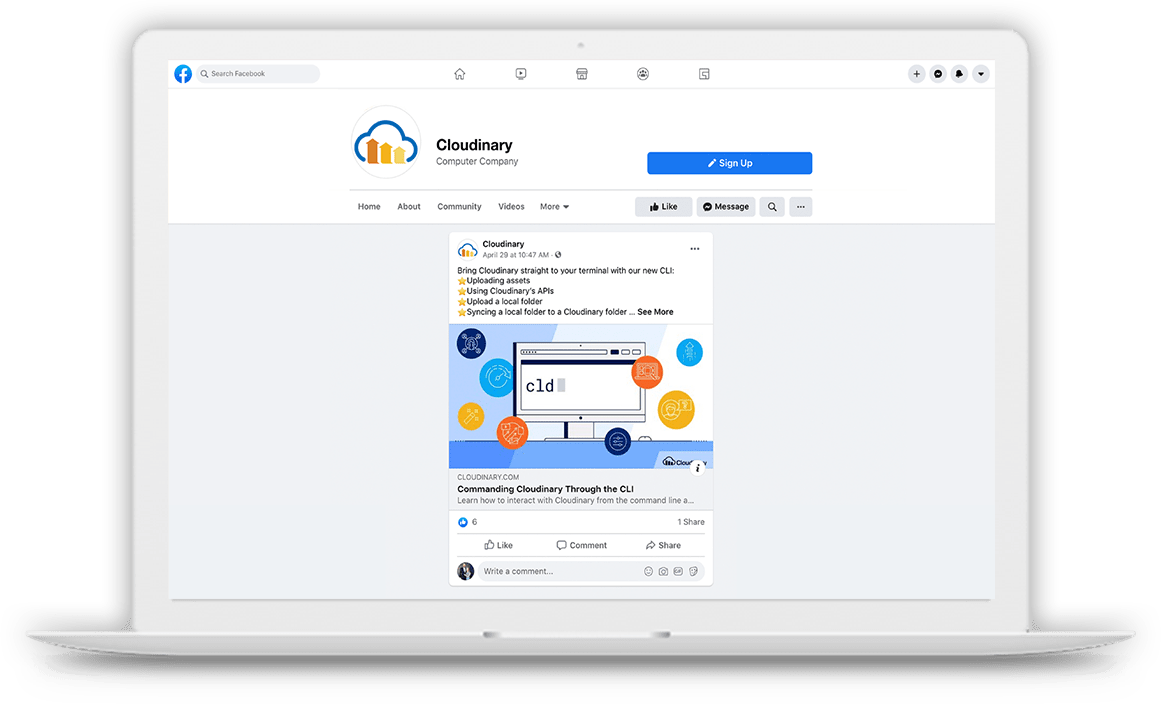This screenshot has height=704, width=1161.
Task: Expand the More tab dropdown
Action: coord(554,207)
